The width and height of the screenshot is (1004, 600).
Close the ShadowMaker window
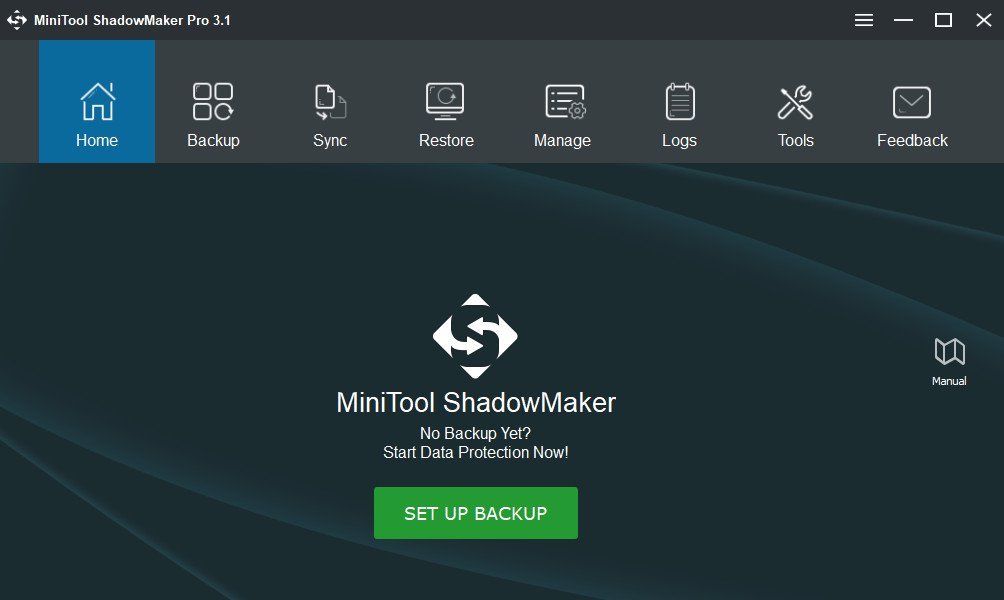(x=984, y=20)
